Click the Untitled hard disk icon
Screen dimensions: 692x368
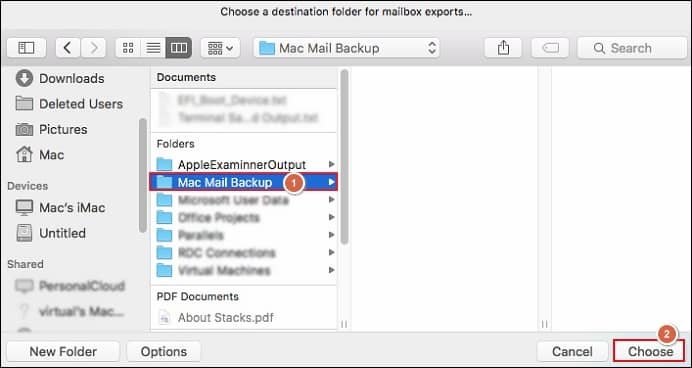click(x=24, y=233)
